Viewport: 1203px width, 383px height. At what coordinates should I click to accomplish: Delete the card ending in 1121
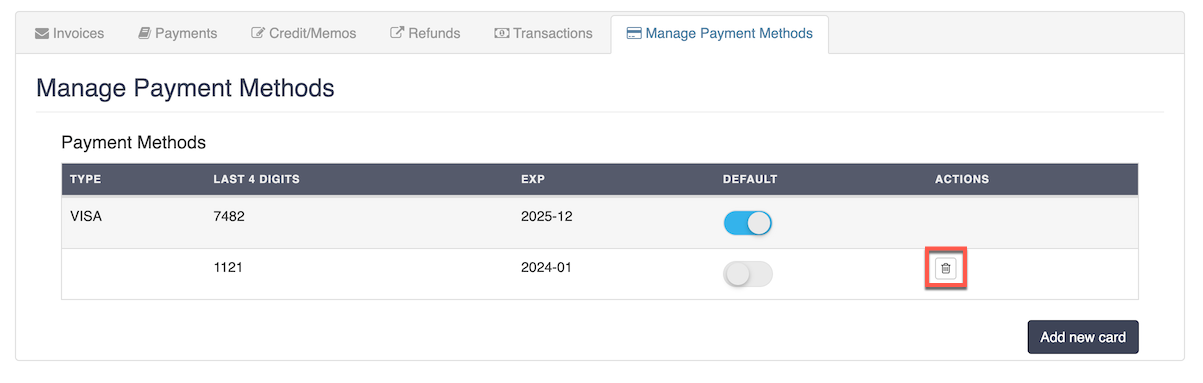tap(945, 268)
